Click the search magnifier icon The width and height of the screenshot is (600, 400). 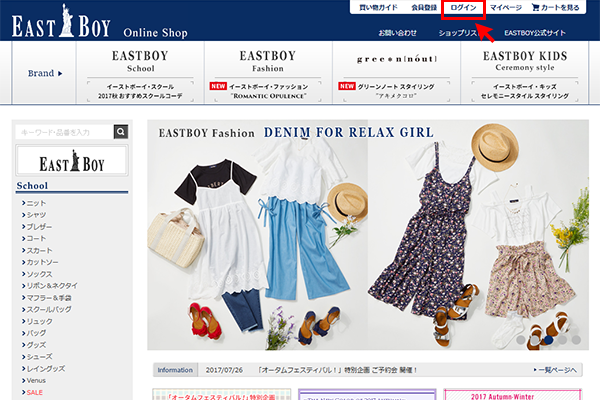(121, 131)
